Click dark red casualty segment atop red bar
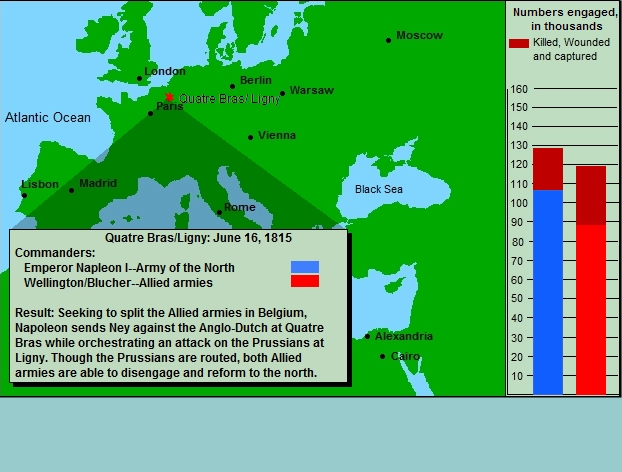The height and width of the screenshot is (472, 622). [591, 196]
